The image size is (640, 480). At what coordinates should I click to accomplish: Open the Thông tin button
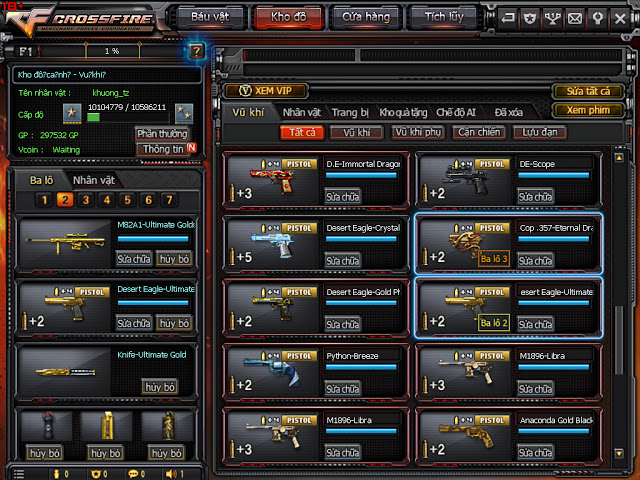[x=163, y=149]
